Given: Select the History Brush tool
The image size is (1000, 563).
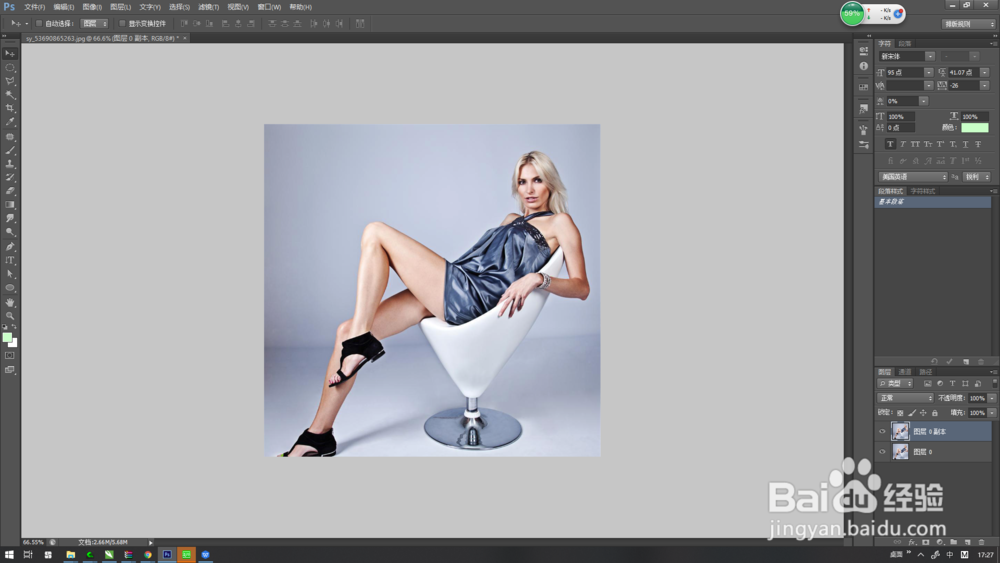Looking at the screenshot, I should [10, 178].
